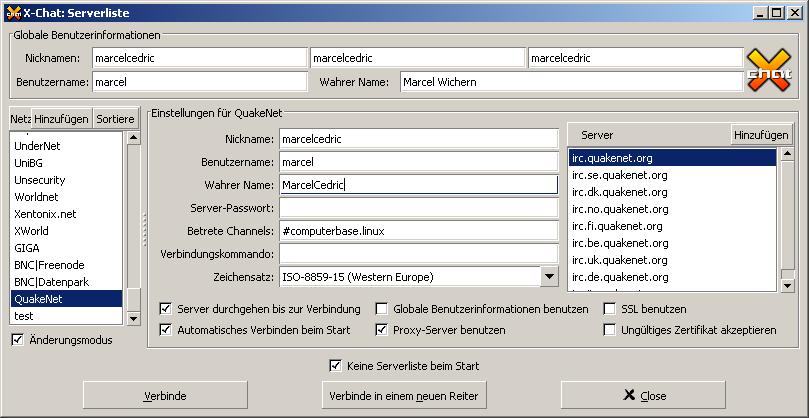Select server irc.se.quakenet.org
The height and width of the screenshot is (418, 809).
672,175
